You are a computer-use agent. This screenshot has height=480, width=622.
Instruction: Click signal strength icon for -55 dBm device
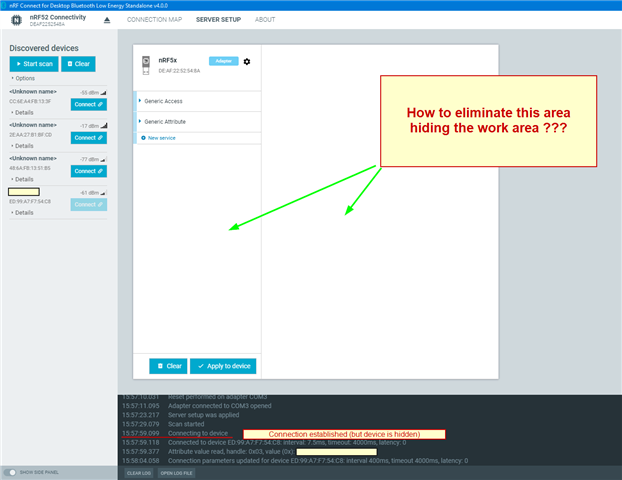(x=104, y=92)
